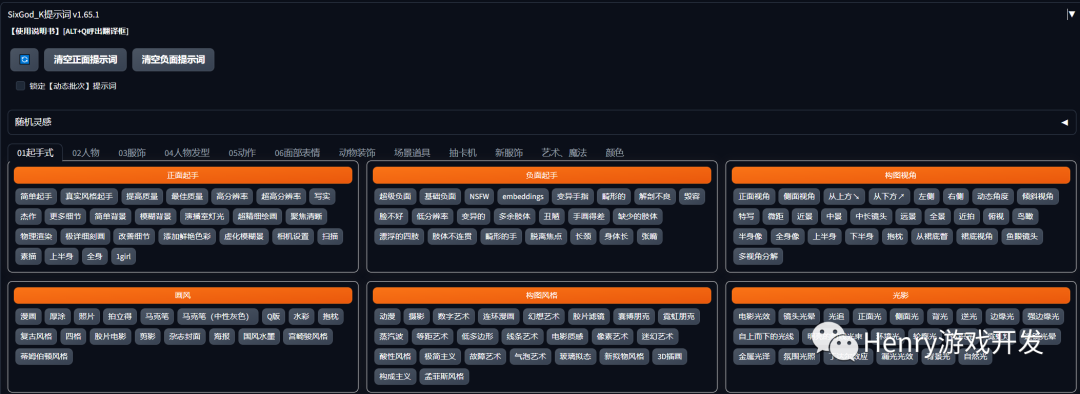Click the 马克笔（中性灰色） tag
The width and height of the screenshot is (1080, 394).
[218, 316]
